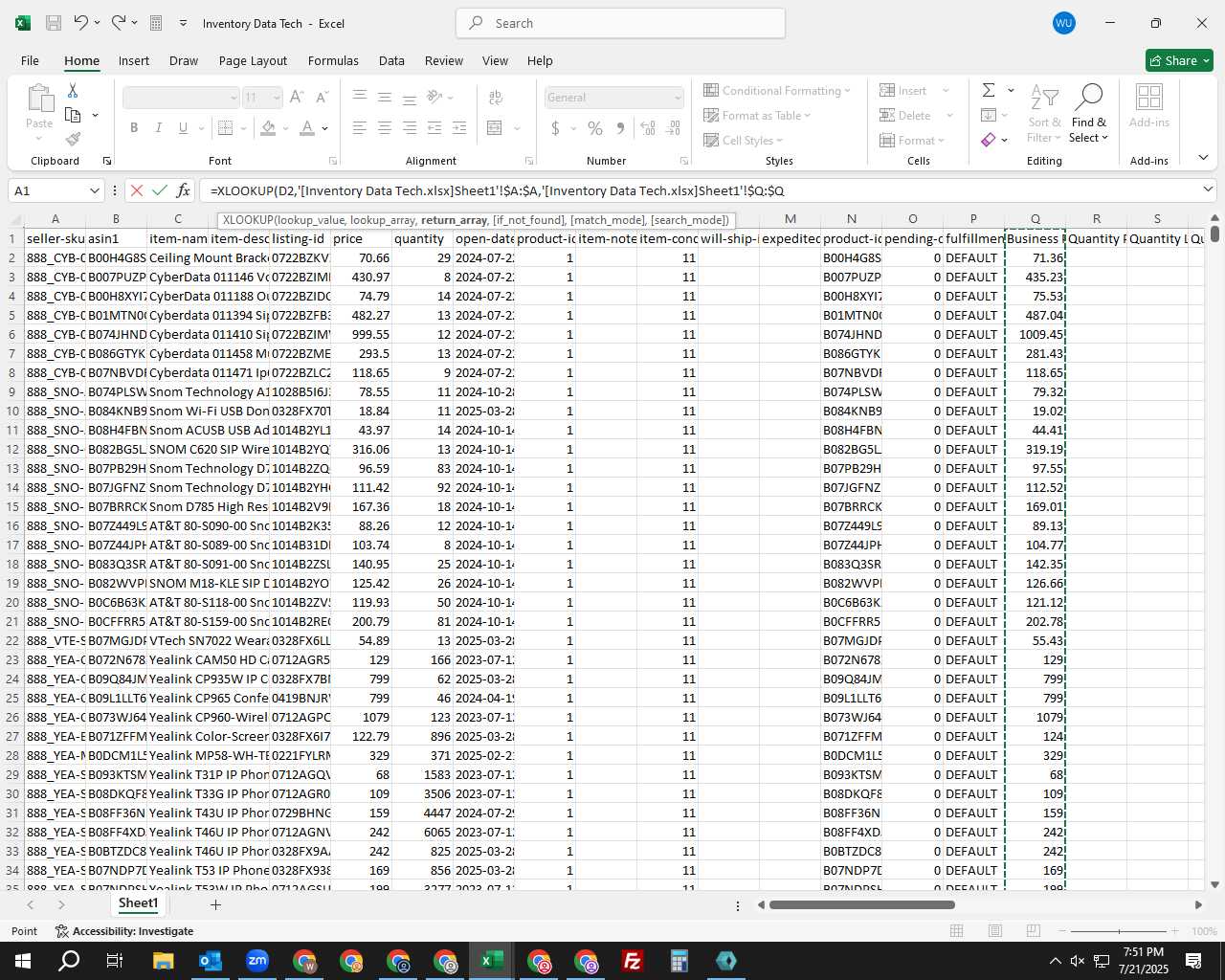The image size is (1225, 980).
Task: Click the Increase Indent icon
Action: (x=459, y=127)
